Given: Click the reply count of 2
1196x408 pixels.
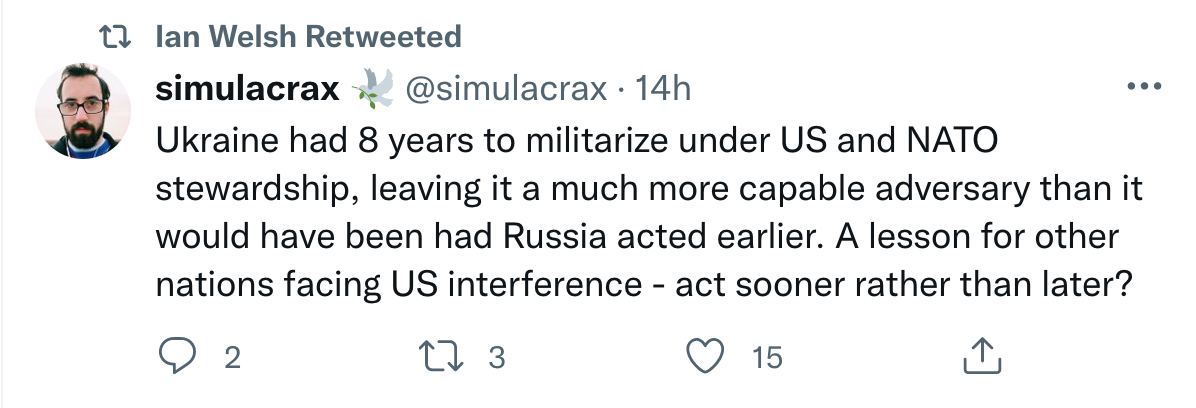Looking at the screenshot, I should tap(232, 358).
